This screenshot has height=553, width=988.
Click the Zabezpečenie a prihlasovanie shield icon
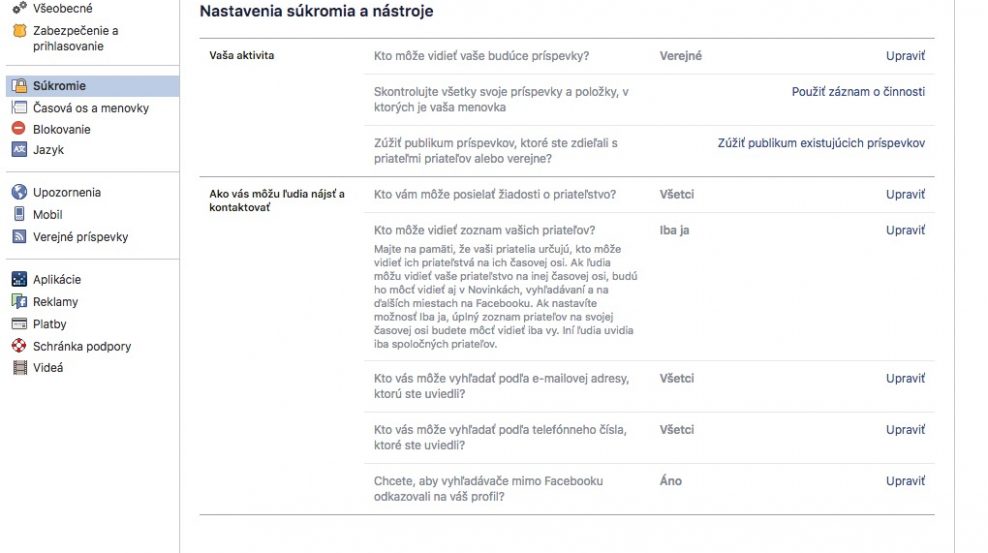[20, 30]
